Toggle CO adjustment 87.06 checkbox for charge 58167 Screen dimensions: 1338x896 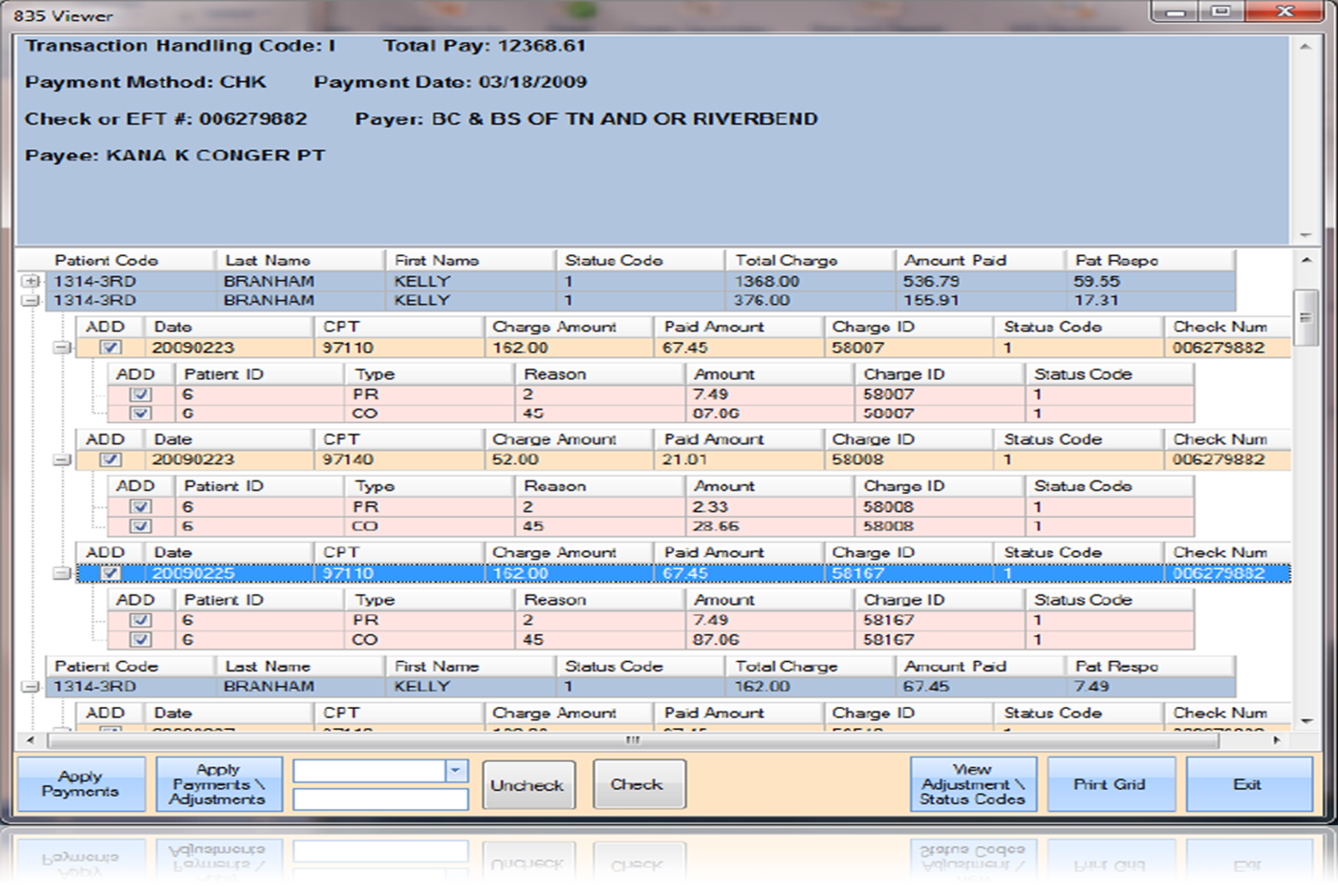pyautogui.click(x=140, y=640)
